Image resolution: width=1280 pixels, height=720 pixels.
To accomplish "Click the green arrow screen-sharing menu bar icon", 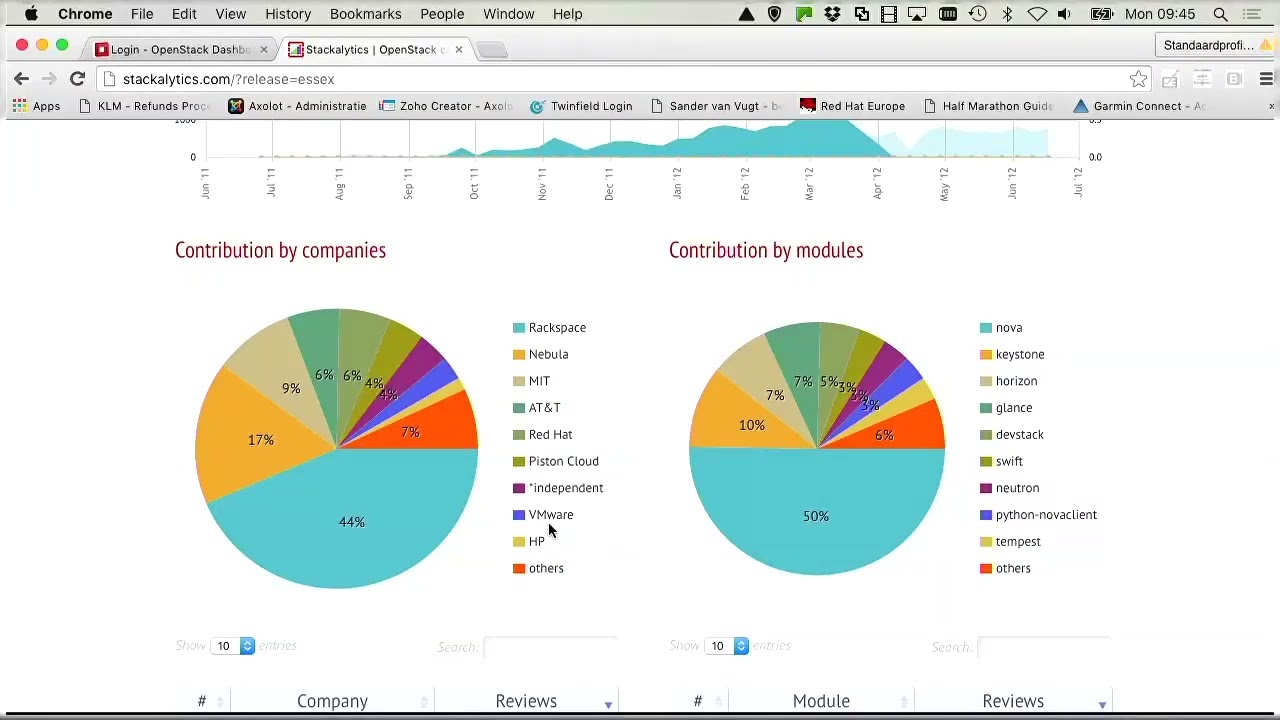I will coord(804,14).
